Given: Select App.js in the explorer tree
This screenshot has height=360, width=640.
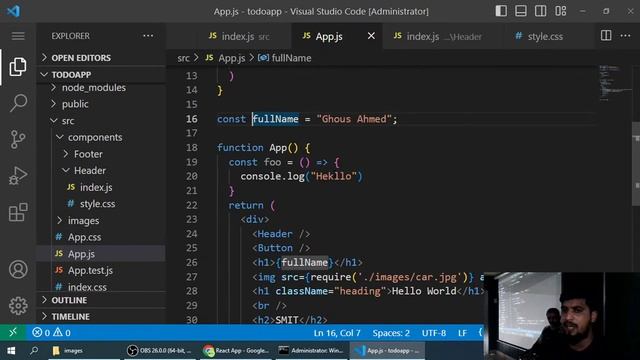Looking at the screenshot, I should [101, 254].
